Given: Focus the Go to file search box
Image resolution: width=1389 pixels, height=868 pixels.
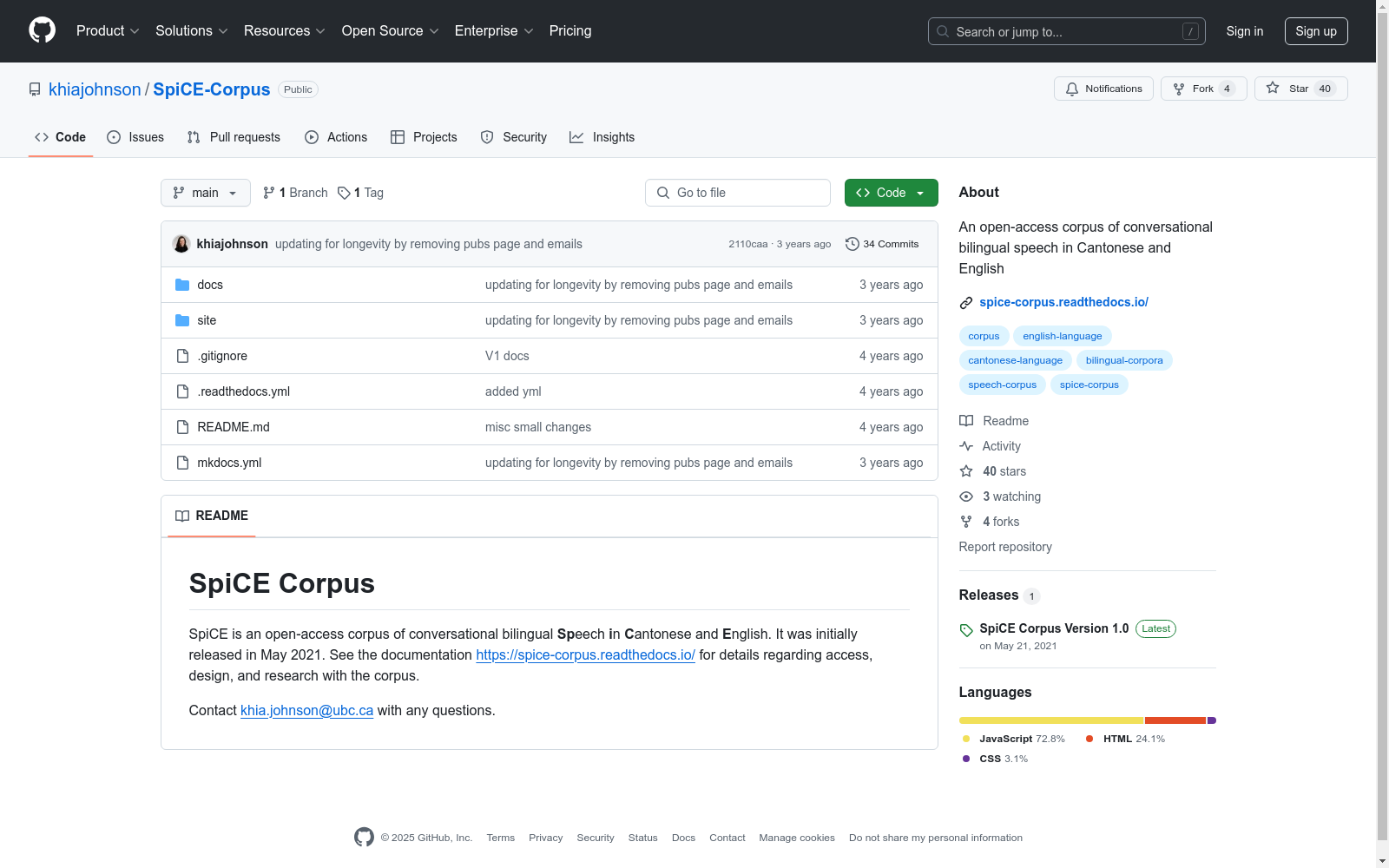Looking at the screenshot, I should pos(738,193).
